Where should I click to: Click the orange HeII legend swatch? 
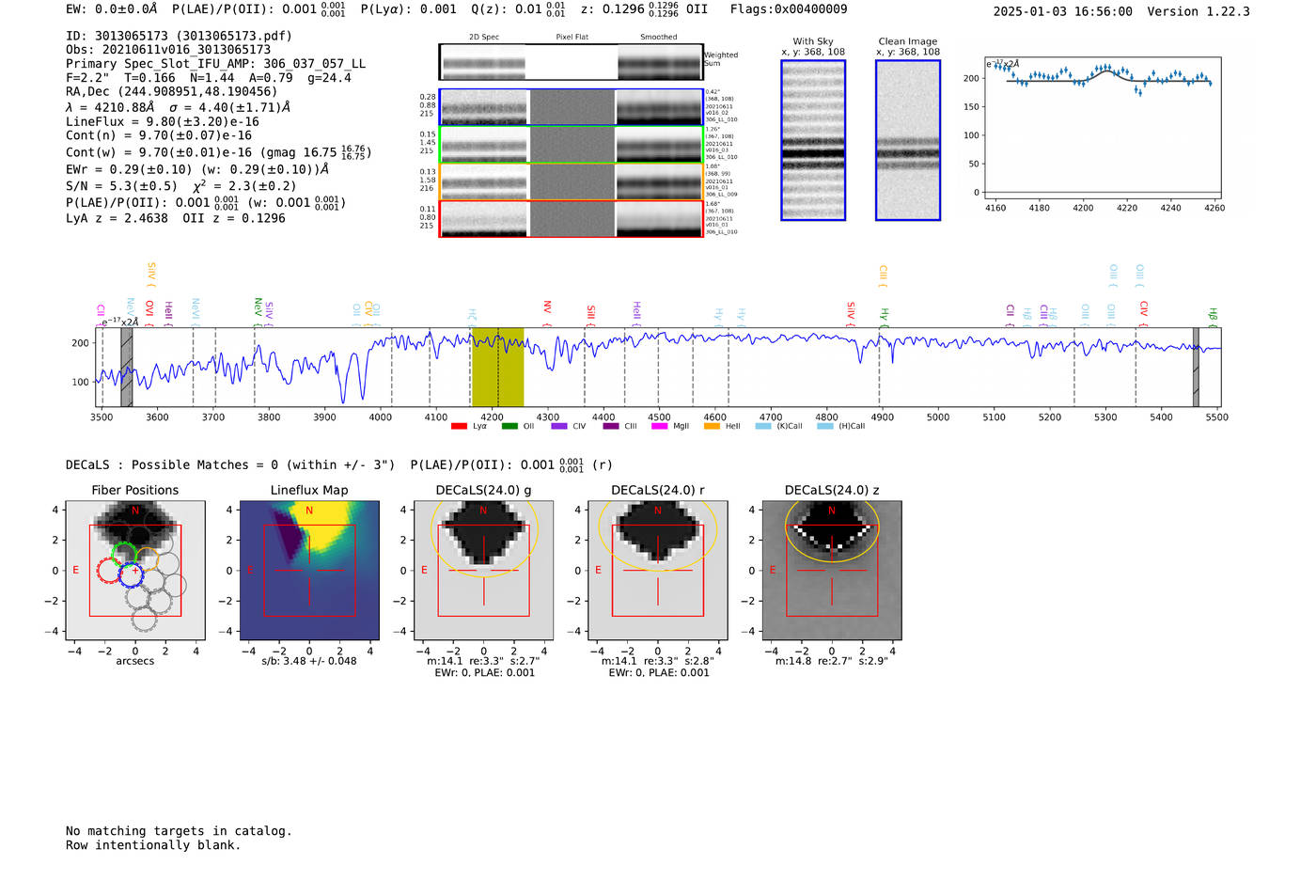click(x=712, y=427)
